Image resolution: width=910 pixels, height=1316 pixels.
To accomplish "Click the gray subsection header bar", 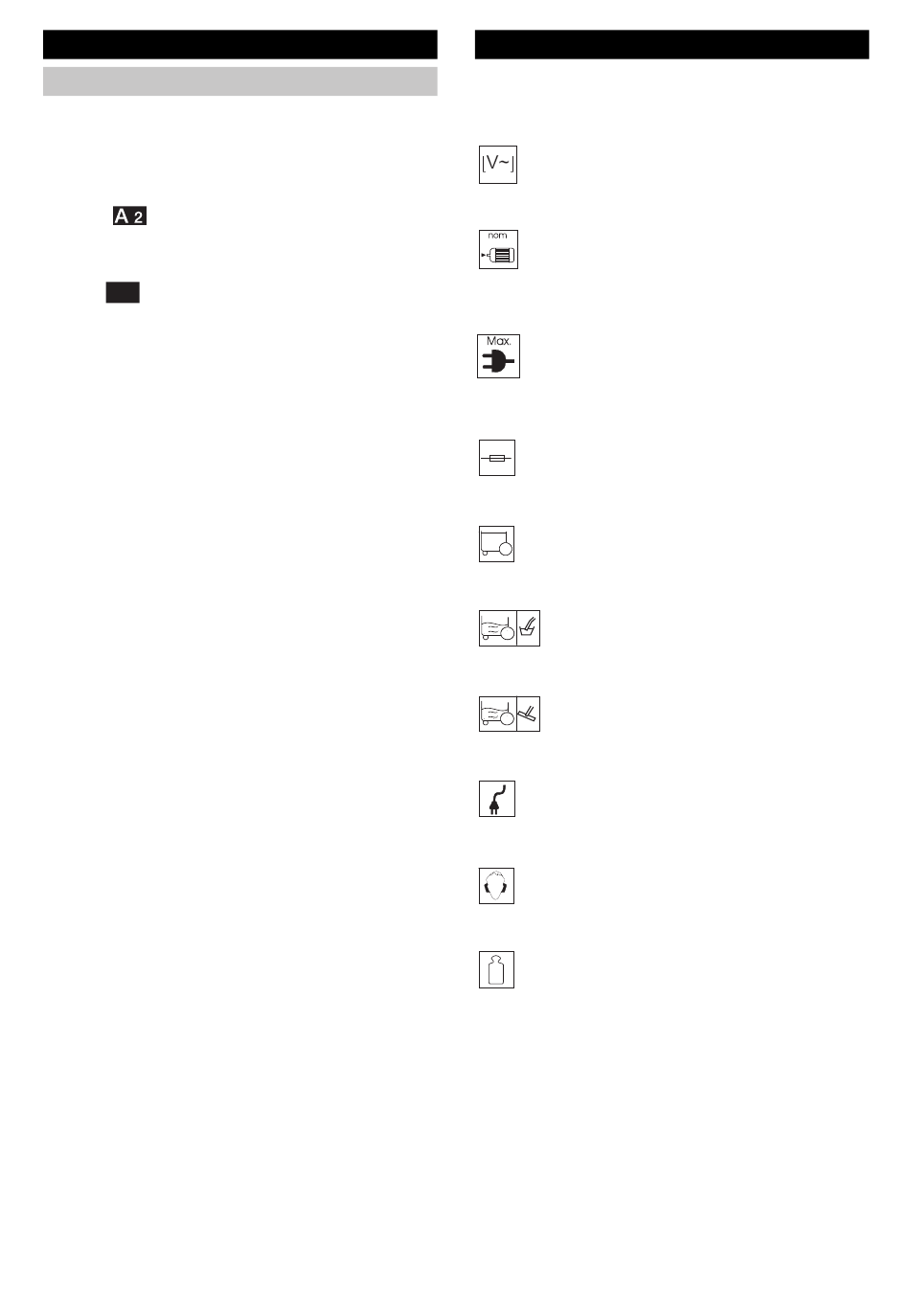I will pyautogui.click(x=240, y=81).
